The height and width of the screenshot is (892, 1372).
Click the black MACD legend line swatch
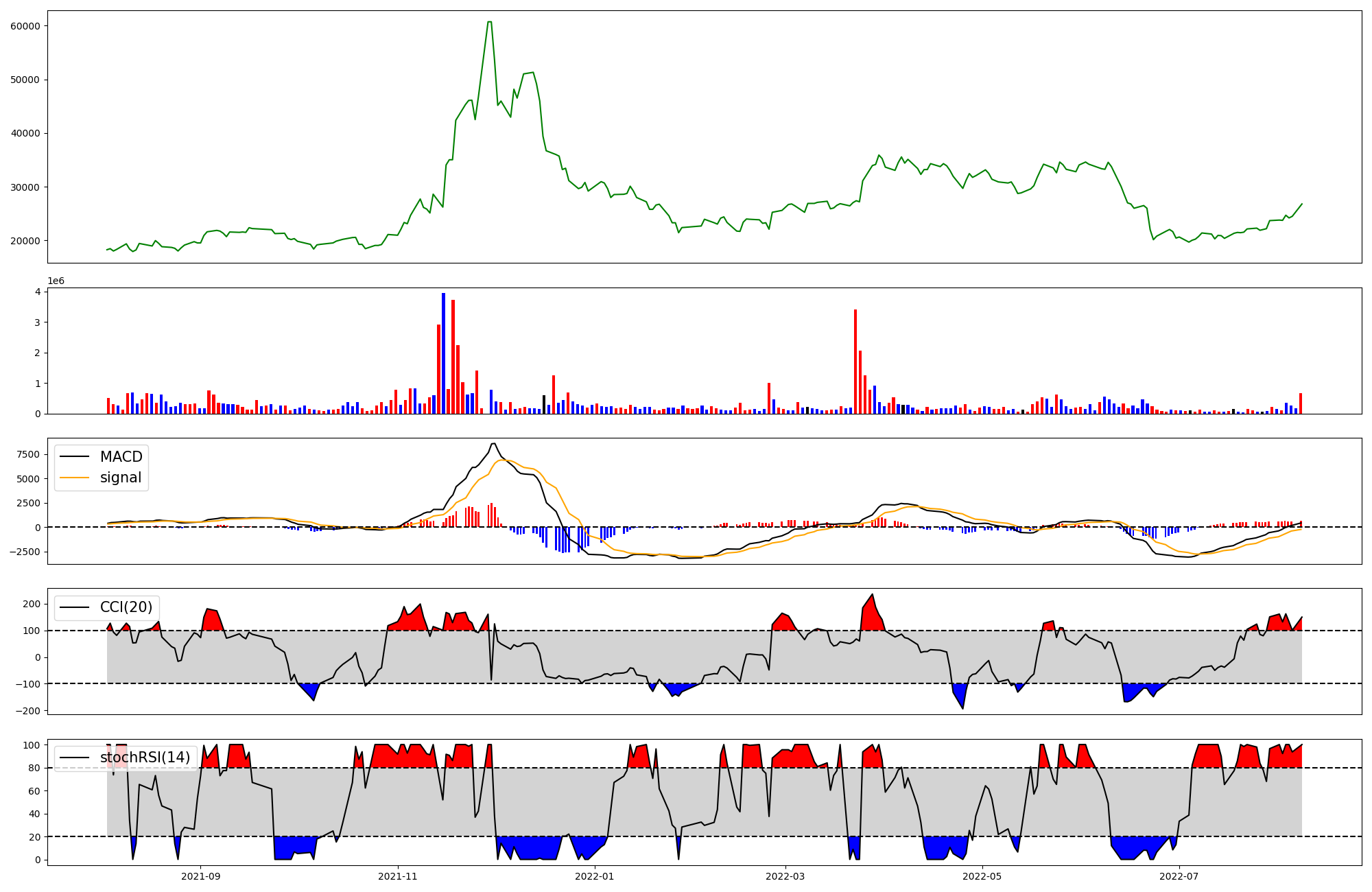click(74, 457)
